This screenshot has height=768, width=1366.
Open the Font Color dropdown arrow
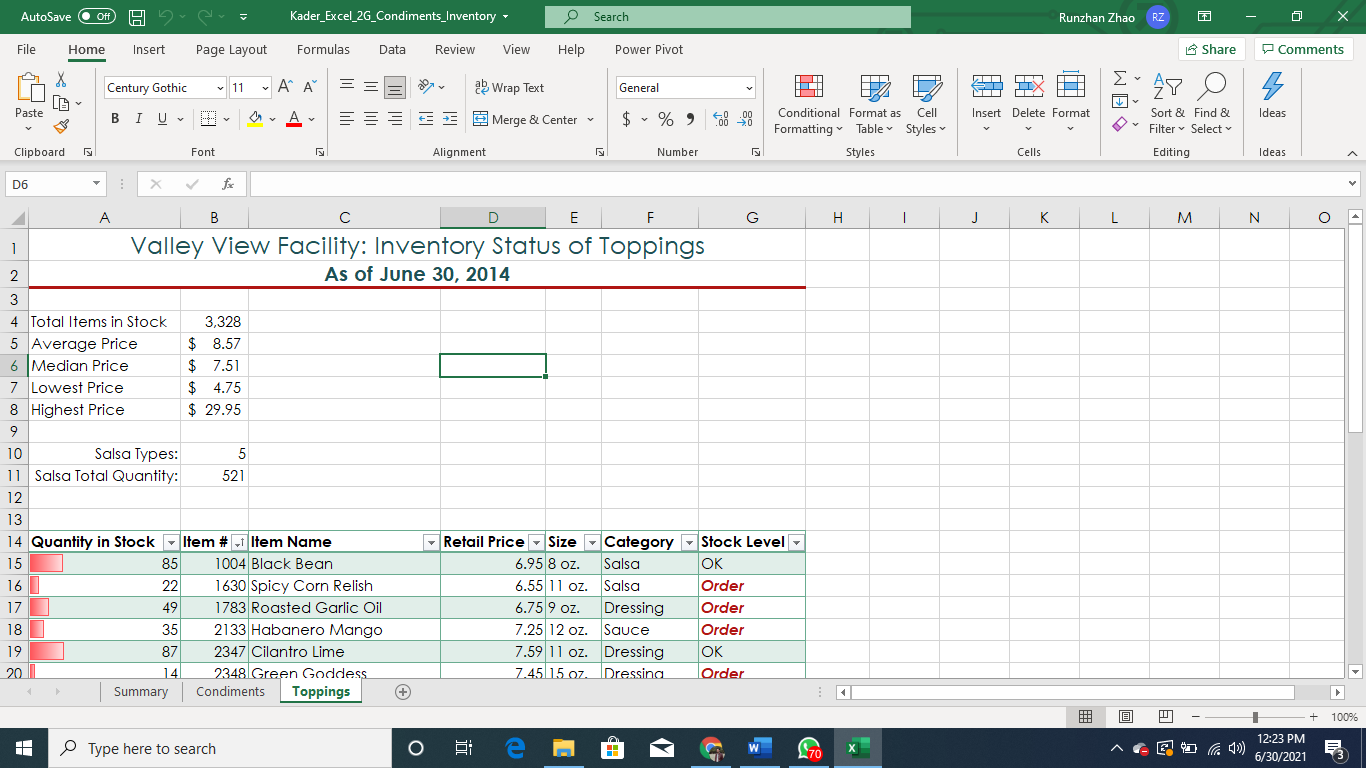point(311,119)
